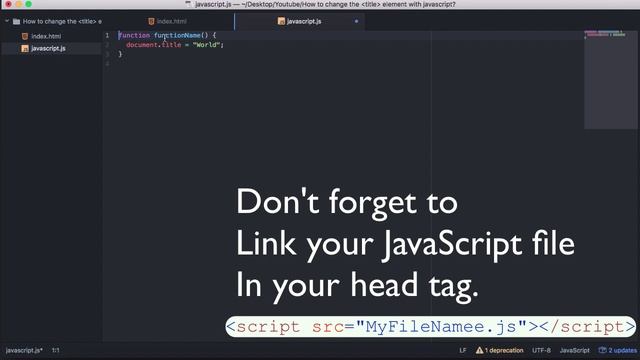Click on functionName in line 1

click(177, 36)
